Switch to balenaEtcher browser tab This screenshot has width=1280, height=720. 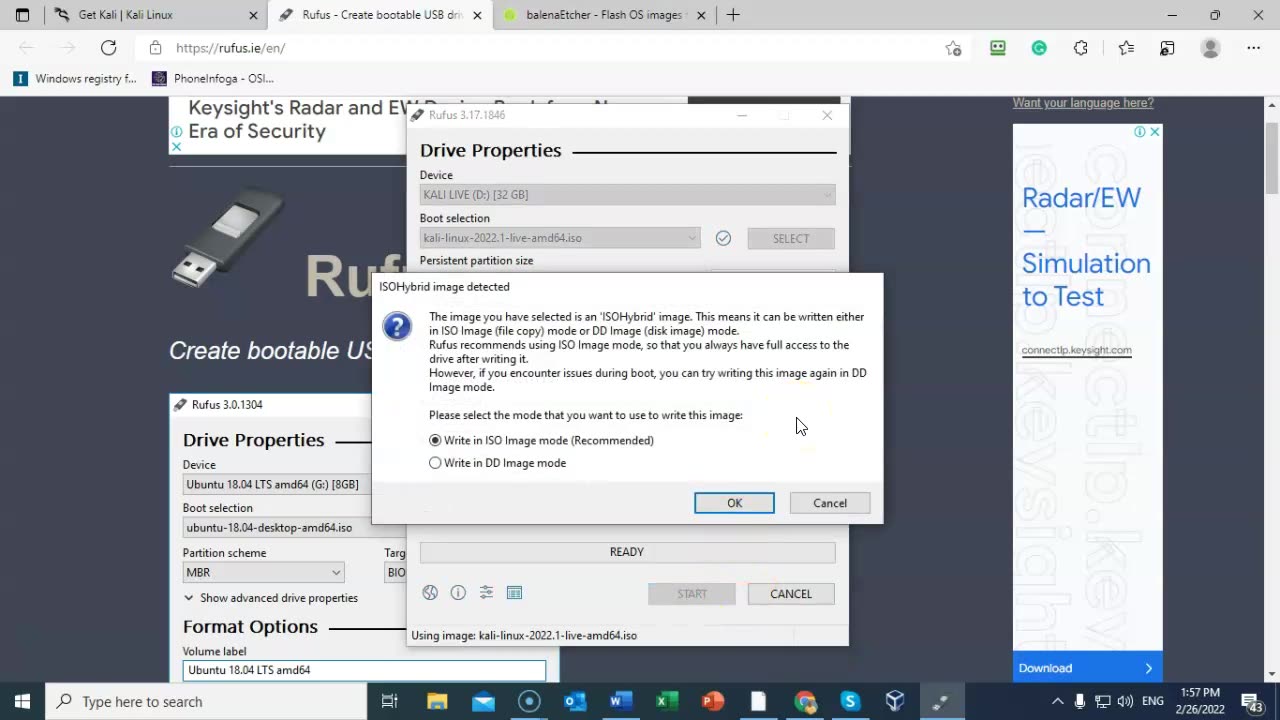(604, 15)
